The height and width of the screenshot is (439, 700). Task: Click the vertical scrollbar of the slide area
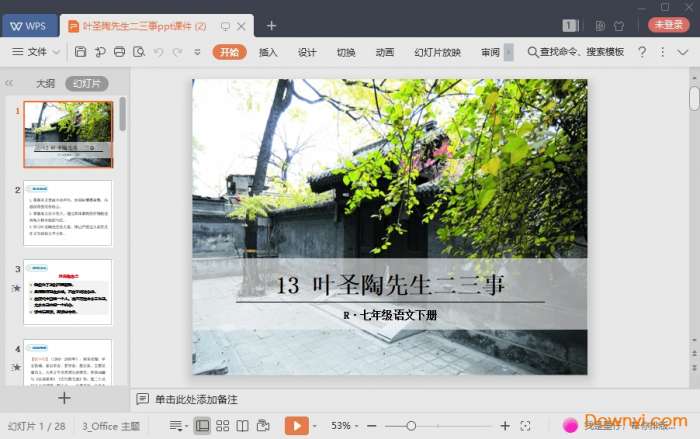694,99
